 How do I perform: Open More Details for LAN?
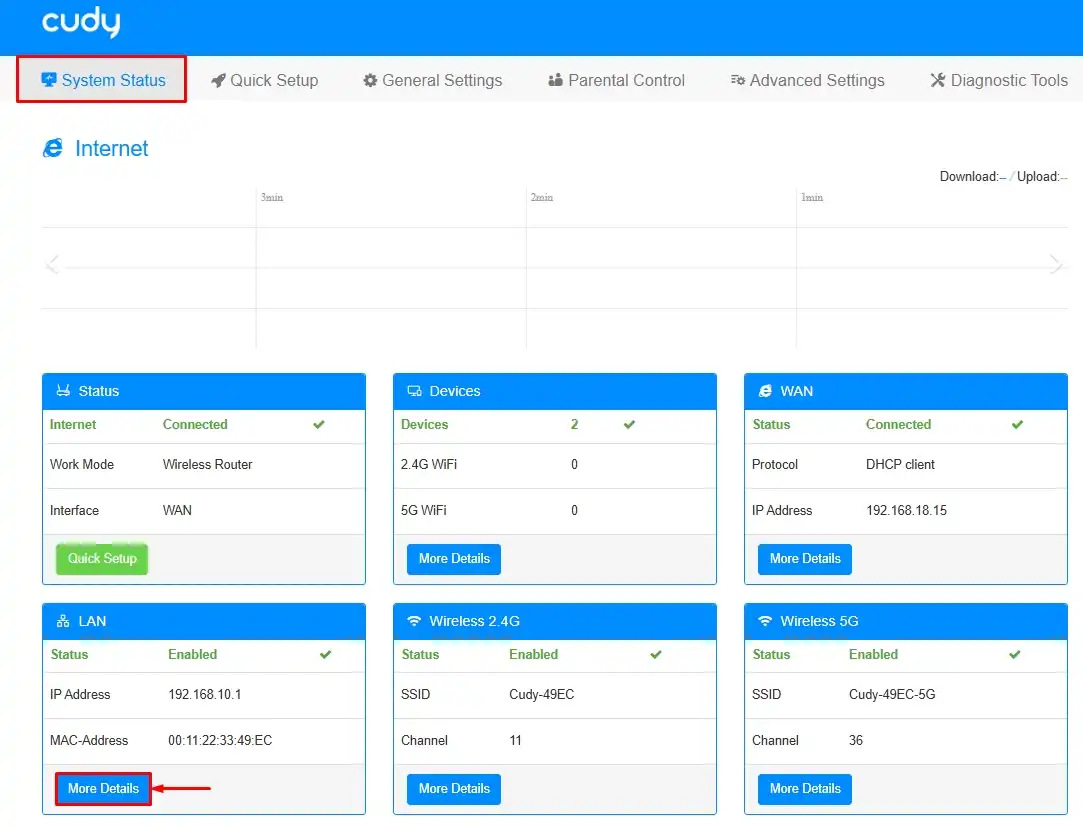click(104, 788)
